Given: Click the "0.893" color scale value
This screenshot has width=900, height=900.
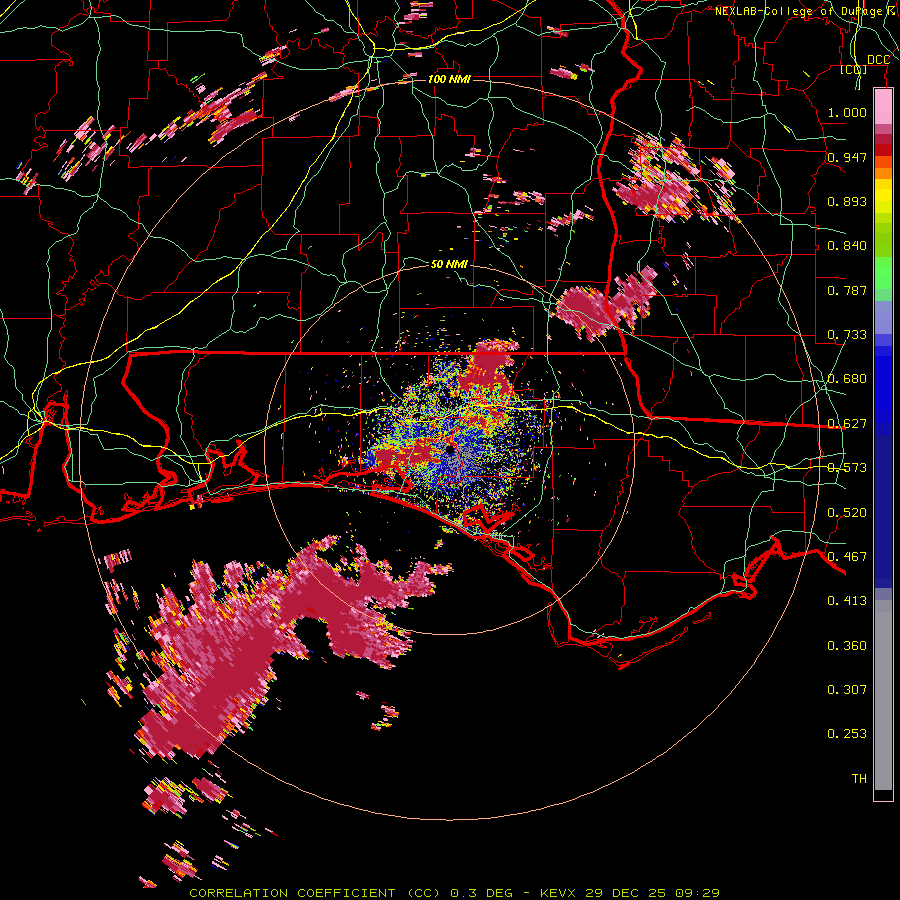Looking at the screenshot, I should tap(847, 201).
